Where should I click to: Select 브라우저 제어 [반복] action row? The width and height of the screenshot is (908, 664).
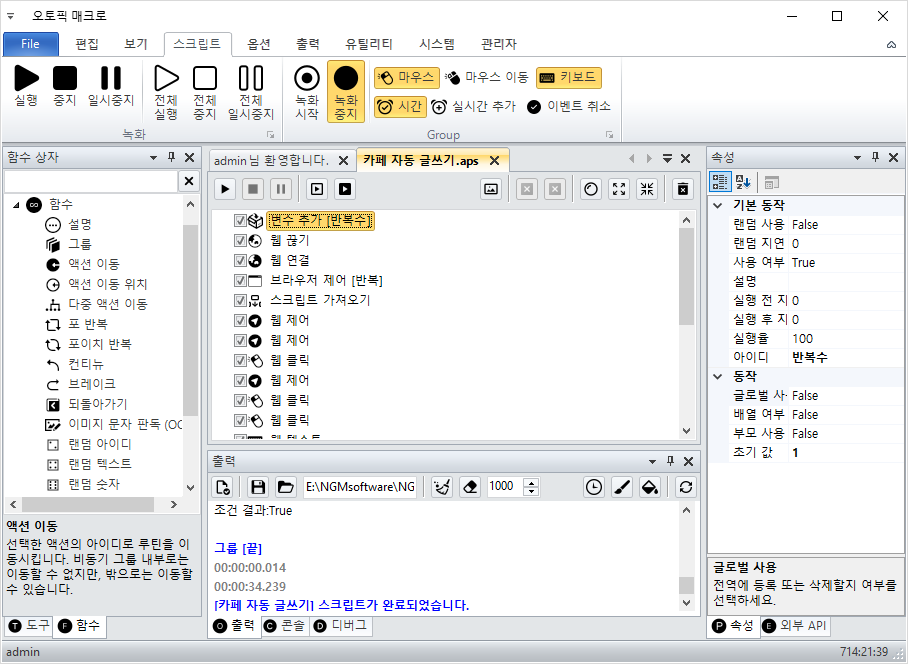(x=326, y=281)
